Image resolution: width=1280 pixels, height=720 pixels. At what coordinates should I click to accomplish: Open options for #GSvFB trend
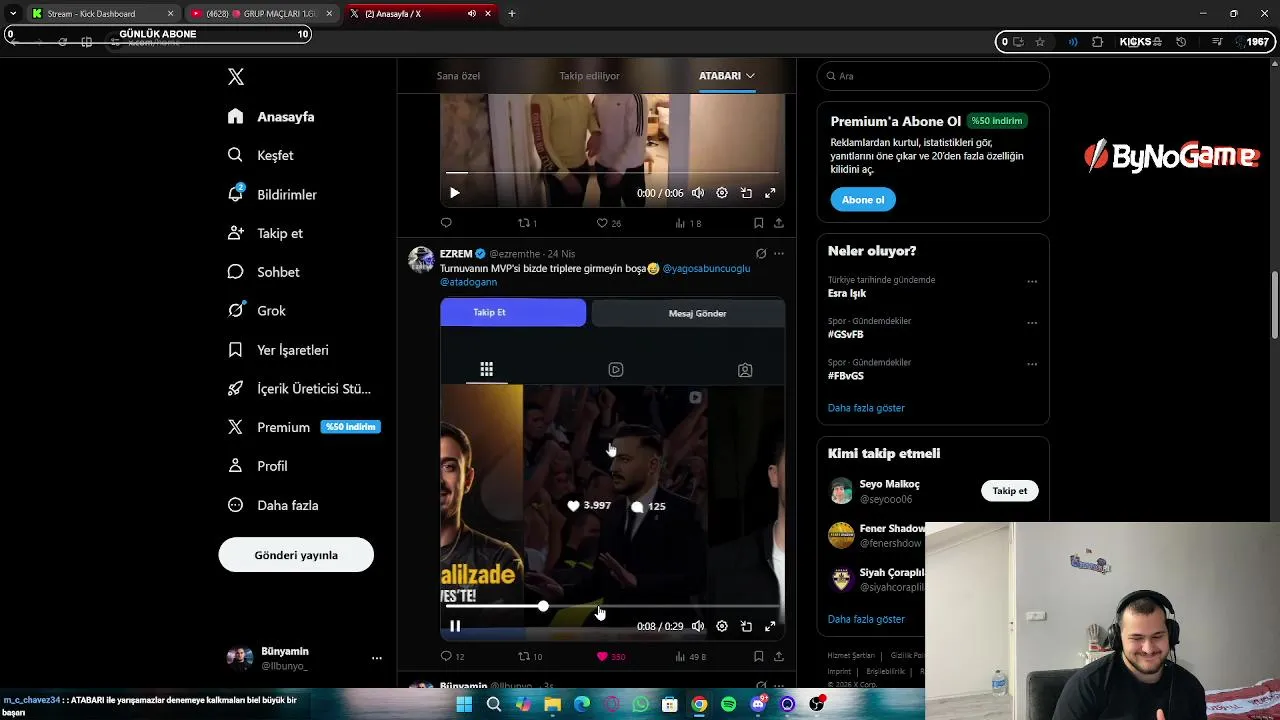click(x=1032, y=323)
